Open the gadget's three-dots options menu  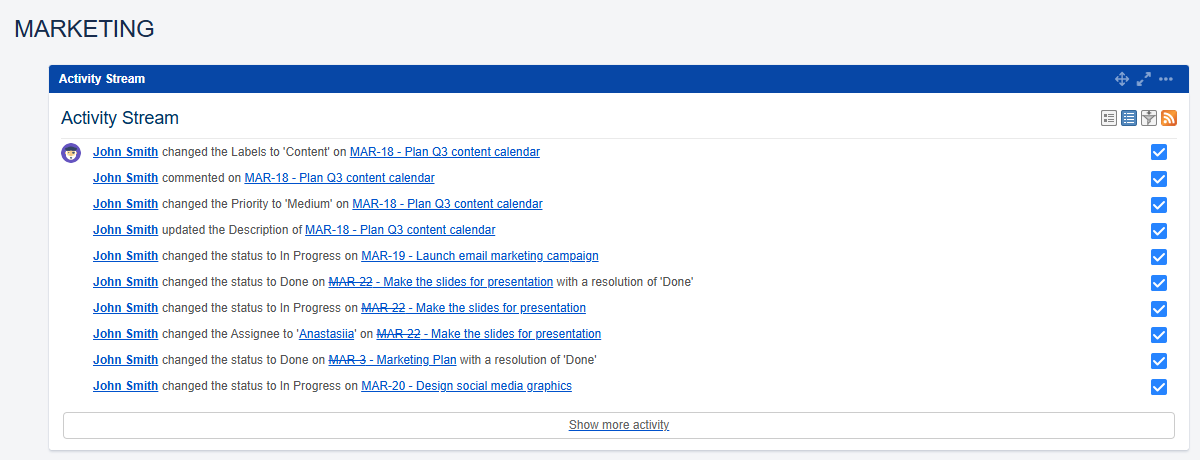(x=1166, y=79)
